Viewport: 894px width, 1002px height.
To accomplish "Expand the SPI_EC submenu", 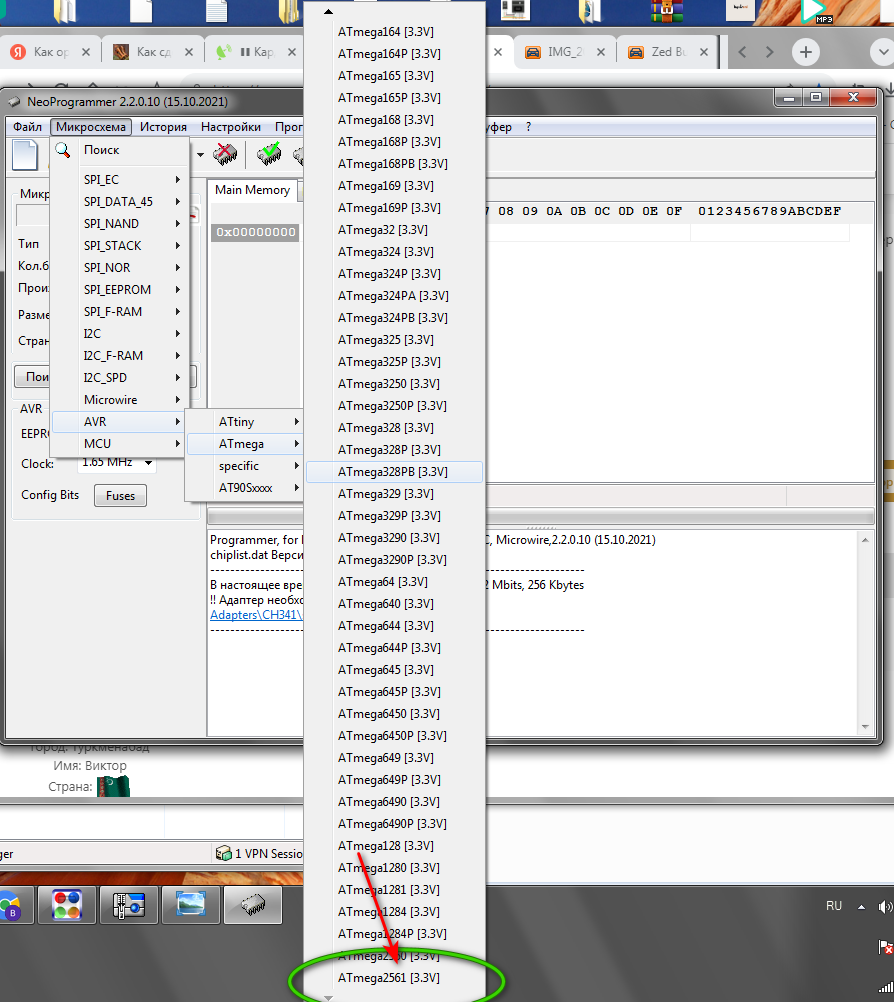I will point(178,180).
